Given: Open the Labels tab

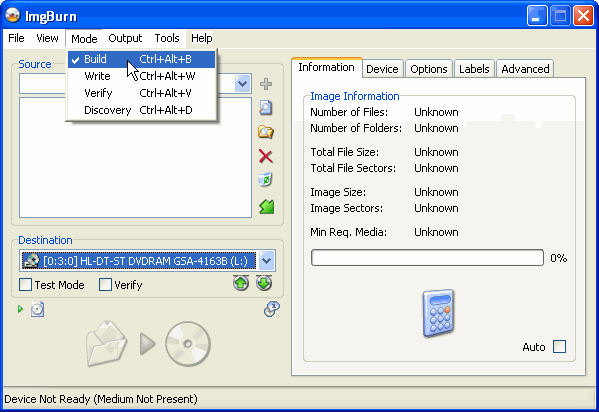Looking at the screenshot, I should click(x=474, y=69).
